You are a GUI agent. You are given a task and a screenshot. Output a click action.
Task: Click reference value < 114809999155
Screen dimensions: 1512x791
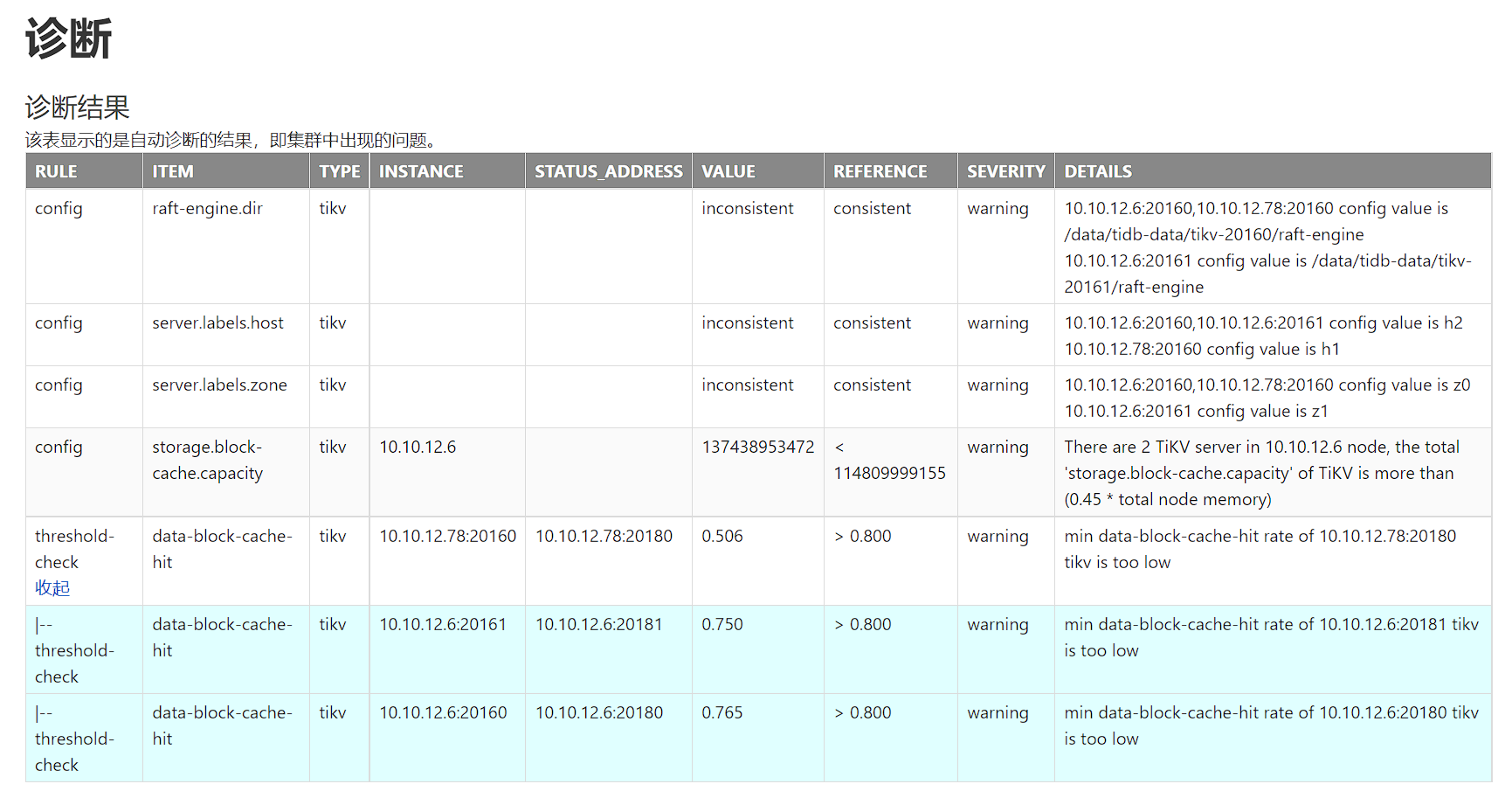889,460
